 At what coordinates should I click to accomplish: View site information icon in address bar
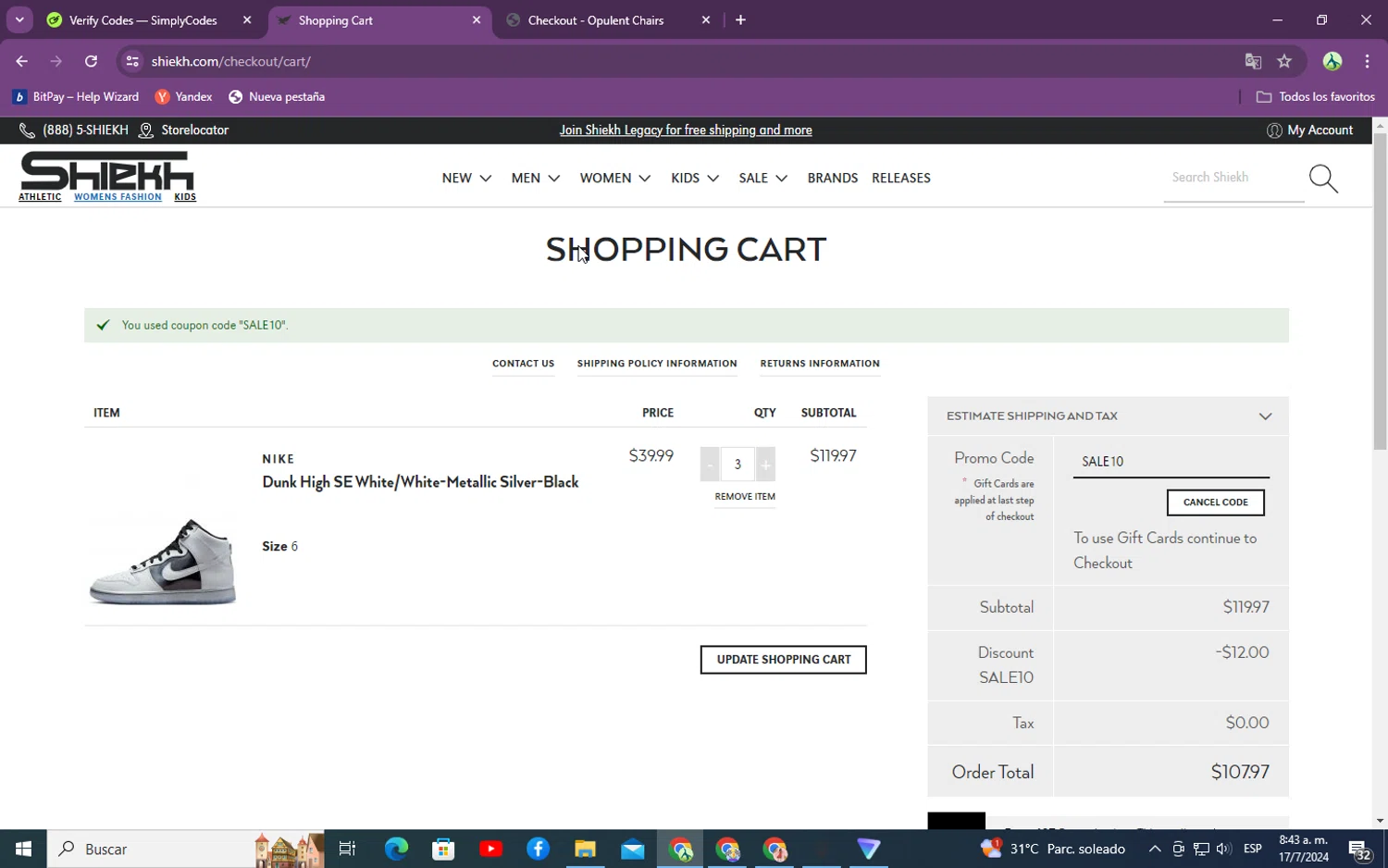(x=132, y=61)
